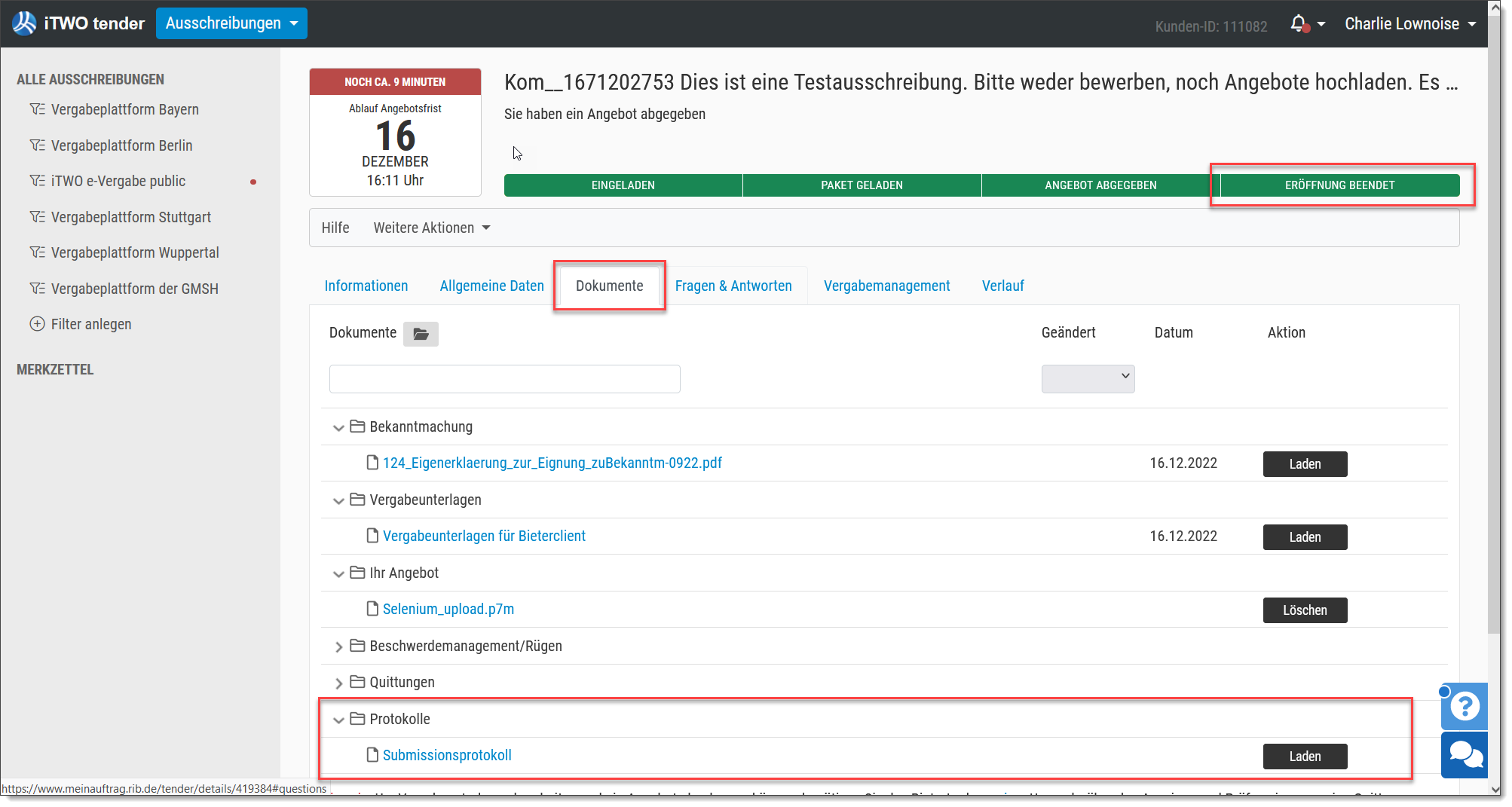The height and width of the screenshot is (807, 1512).
Task: Switch to the Fragen & Antworten tab
Action: pos(733,286)
